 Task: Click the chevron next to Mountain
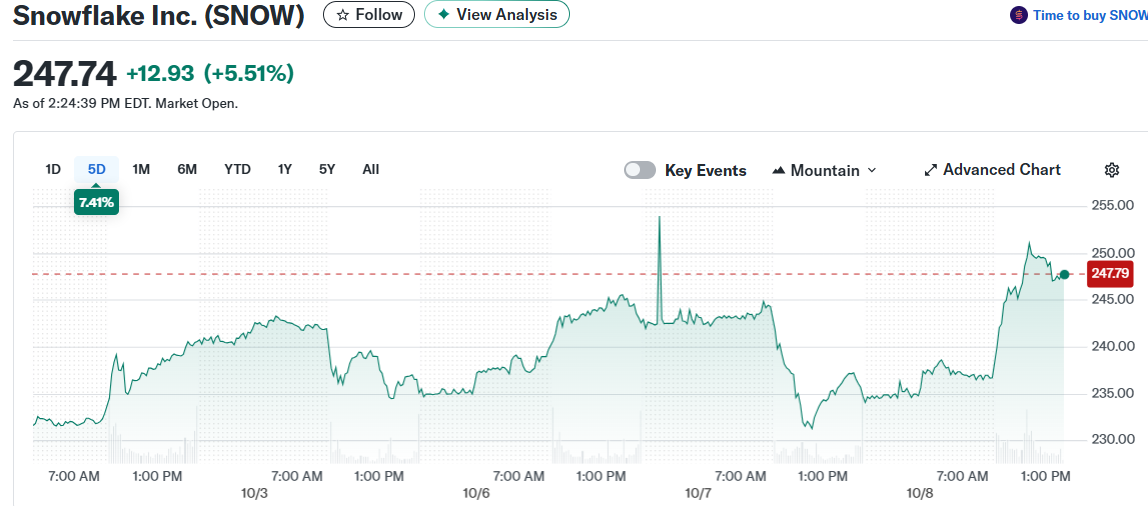coord(871,170)
